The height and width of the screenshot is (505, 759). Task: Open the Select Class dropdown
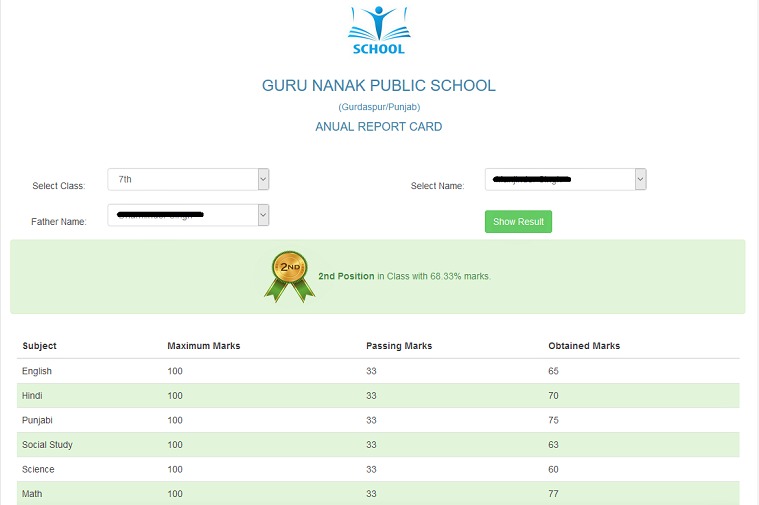188,179
